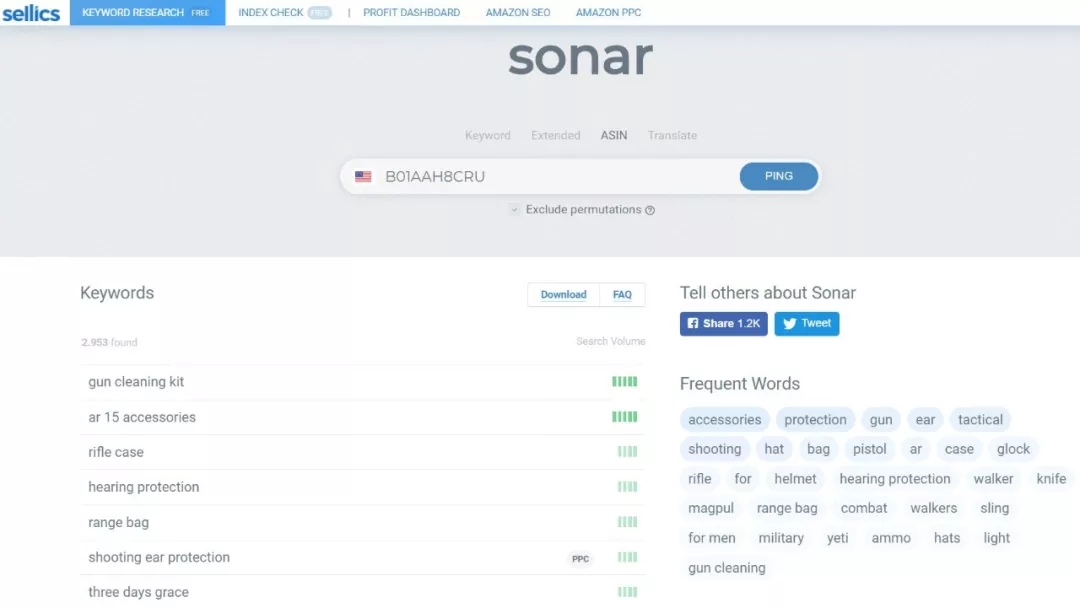
Task: Click the 'military' frequent word tag
Action: pos(780,538)
